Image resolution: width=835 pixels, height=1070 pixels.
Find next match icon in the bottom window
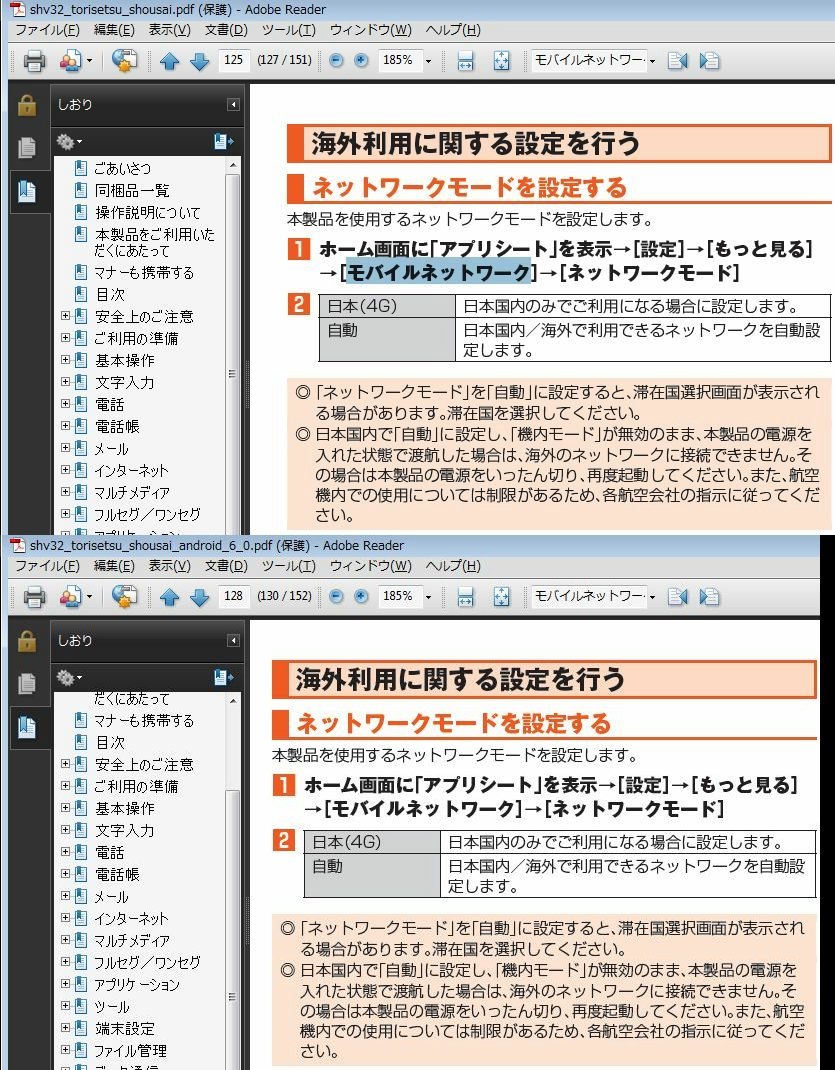[709, 597]
